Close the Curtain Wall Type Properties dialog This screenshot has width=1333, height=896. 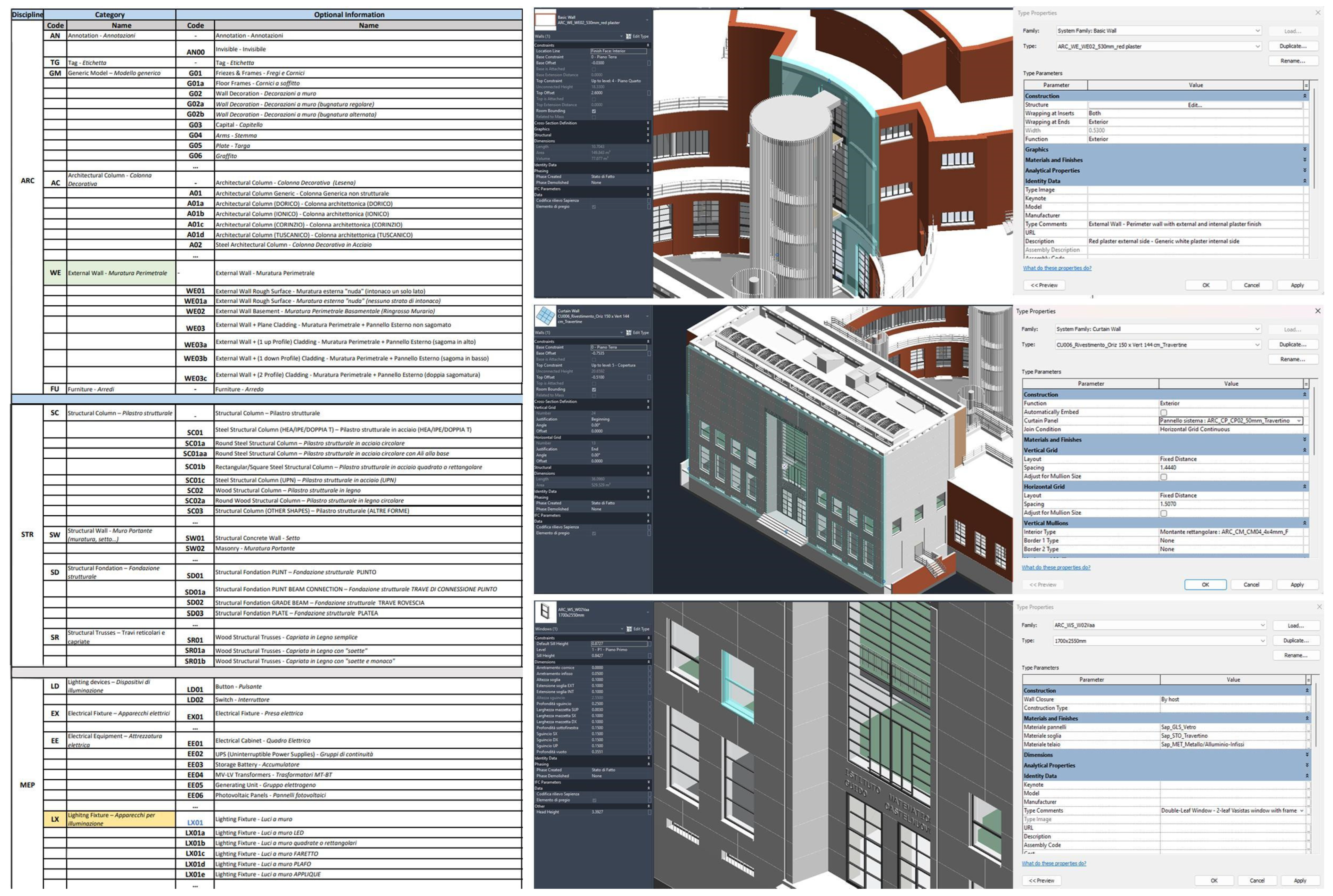(x=1318, y=311)
